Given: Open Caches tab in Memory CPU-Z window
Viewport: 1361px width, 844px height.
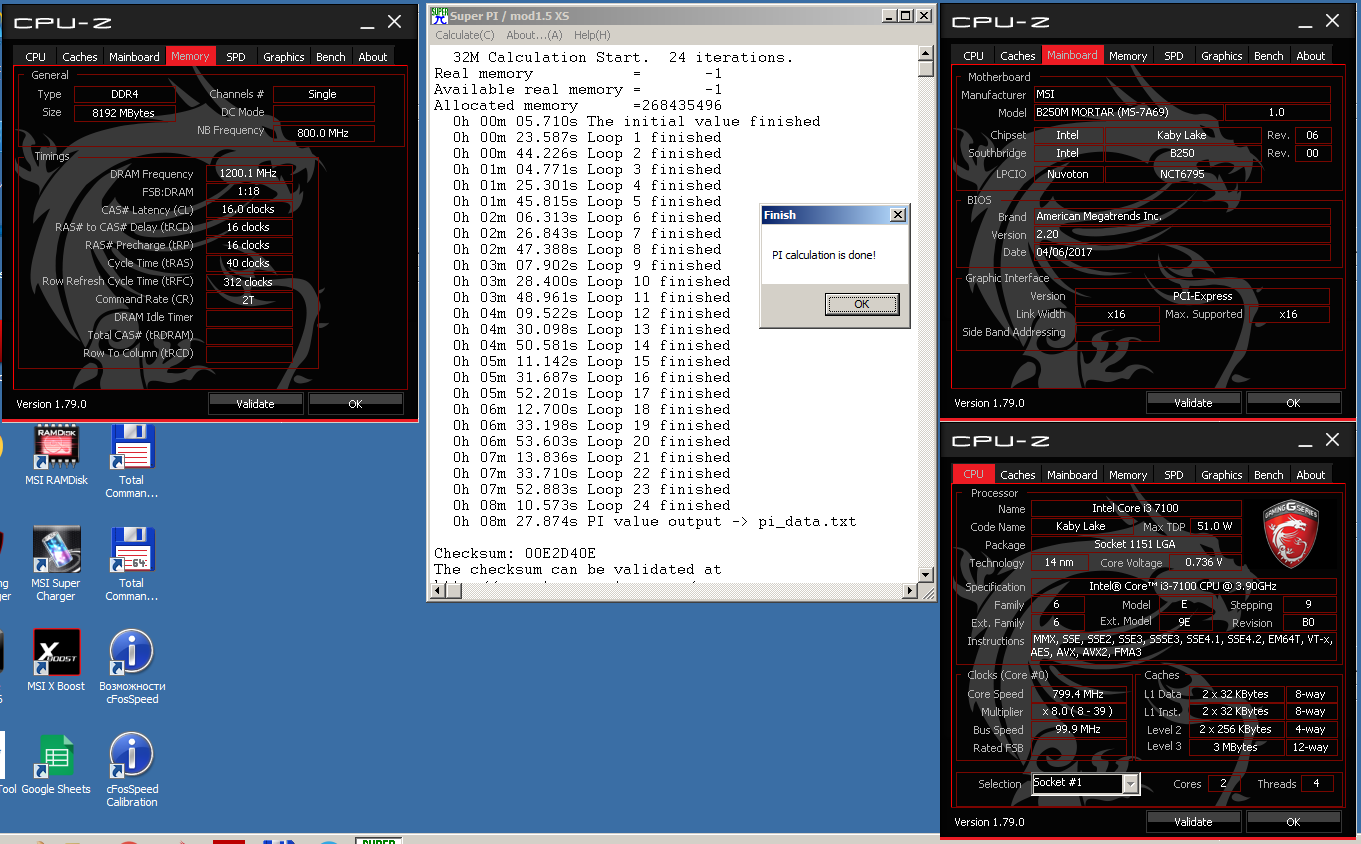Looking at the screenshot, I should pyautogui.click(x=80, y=57).
